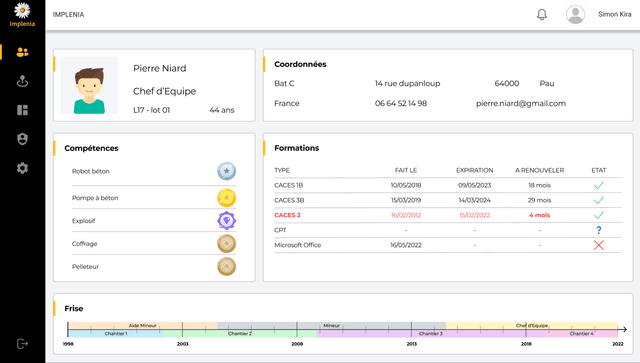Click the Explosif purple diamond badge
Viewport: 640px width, 363px height.
(227, 221)
